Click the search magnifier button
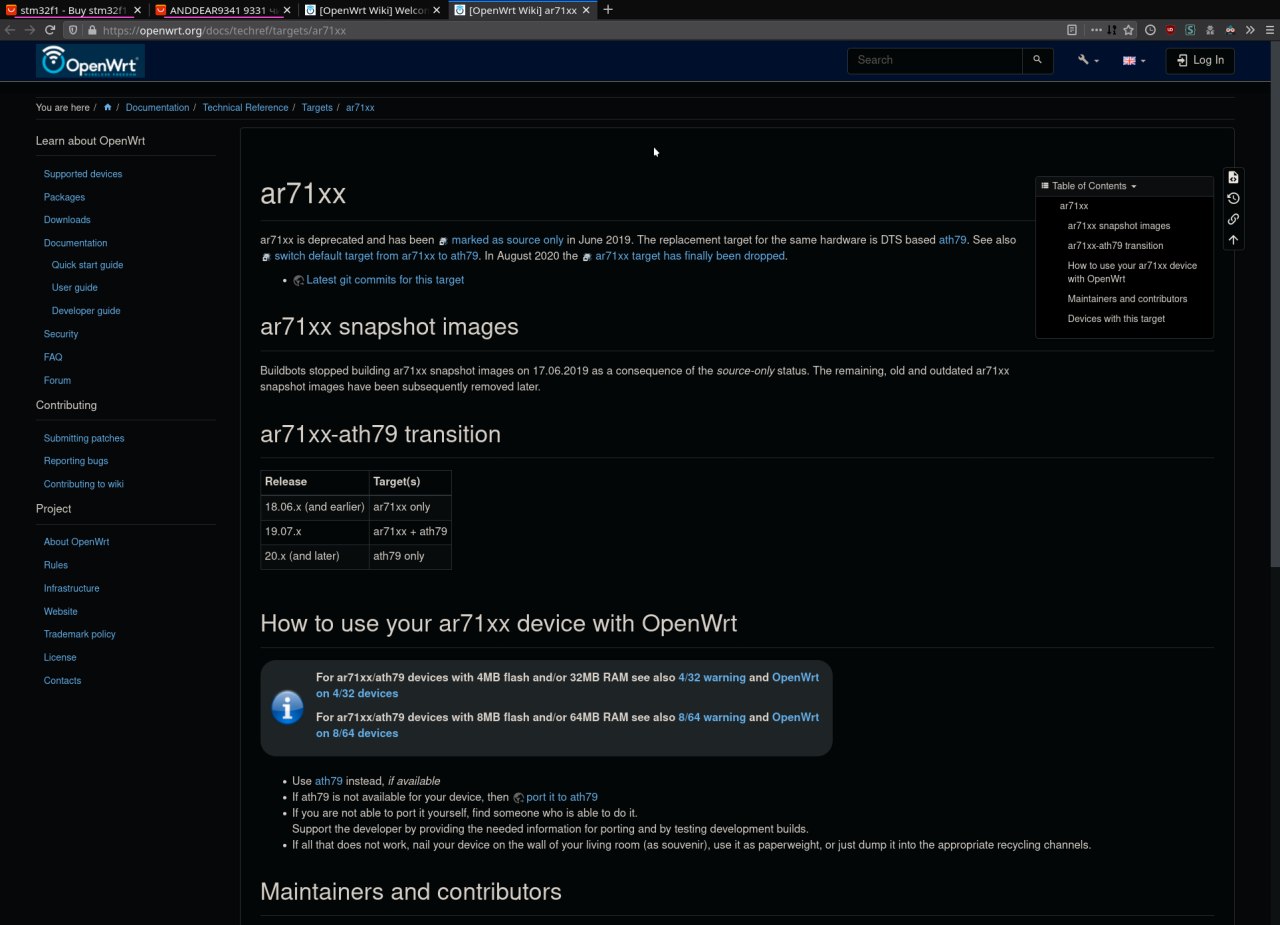The image size is (1280, 925). point(1037,60)
